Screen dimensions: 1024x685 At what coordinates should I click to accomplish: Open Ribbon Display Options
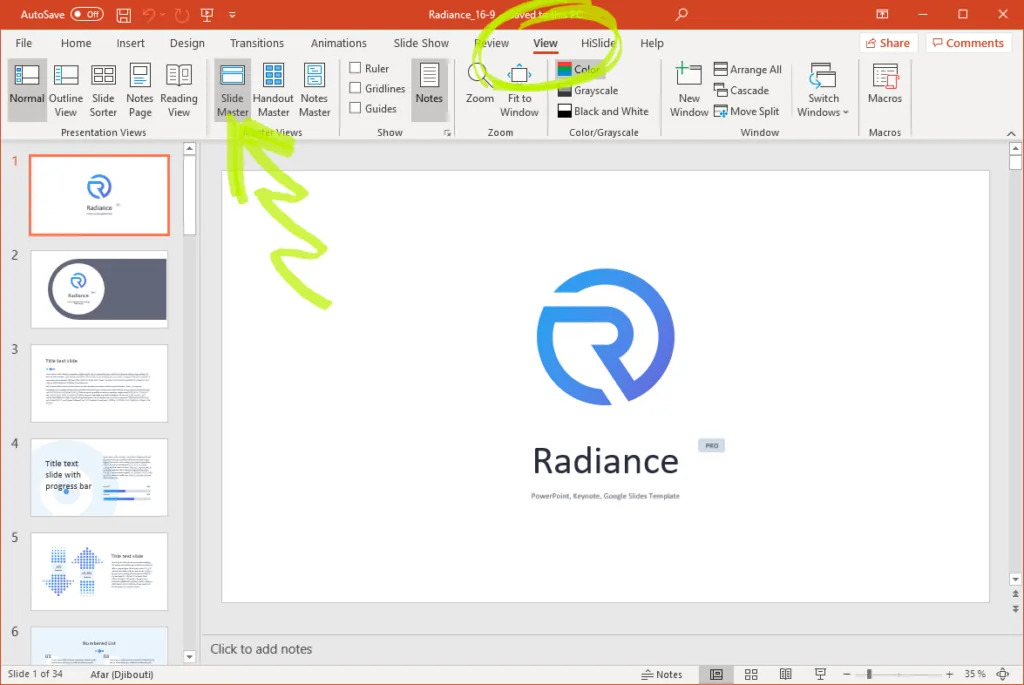tap(882, 14)
